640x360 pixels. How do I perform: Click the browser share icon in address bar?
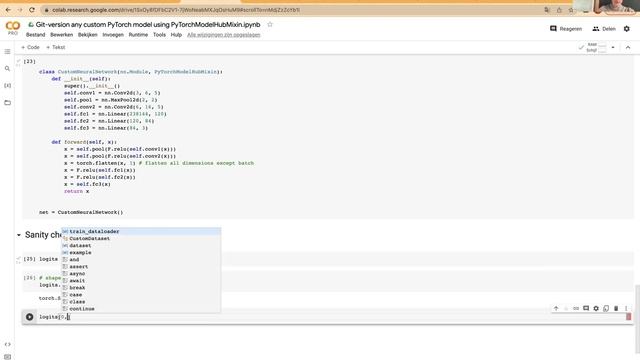pos(559,10)
